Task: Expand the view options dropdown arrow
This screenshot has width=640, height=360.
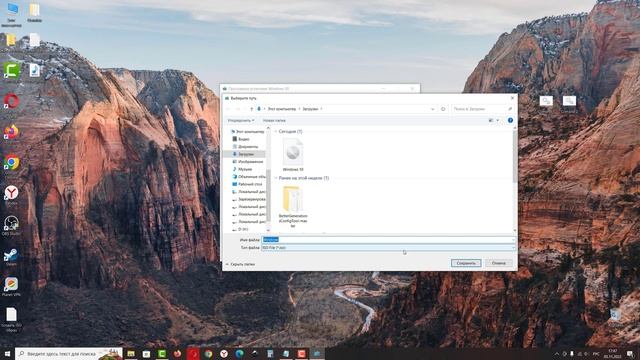Action: coord(498,120)
